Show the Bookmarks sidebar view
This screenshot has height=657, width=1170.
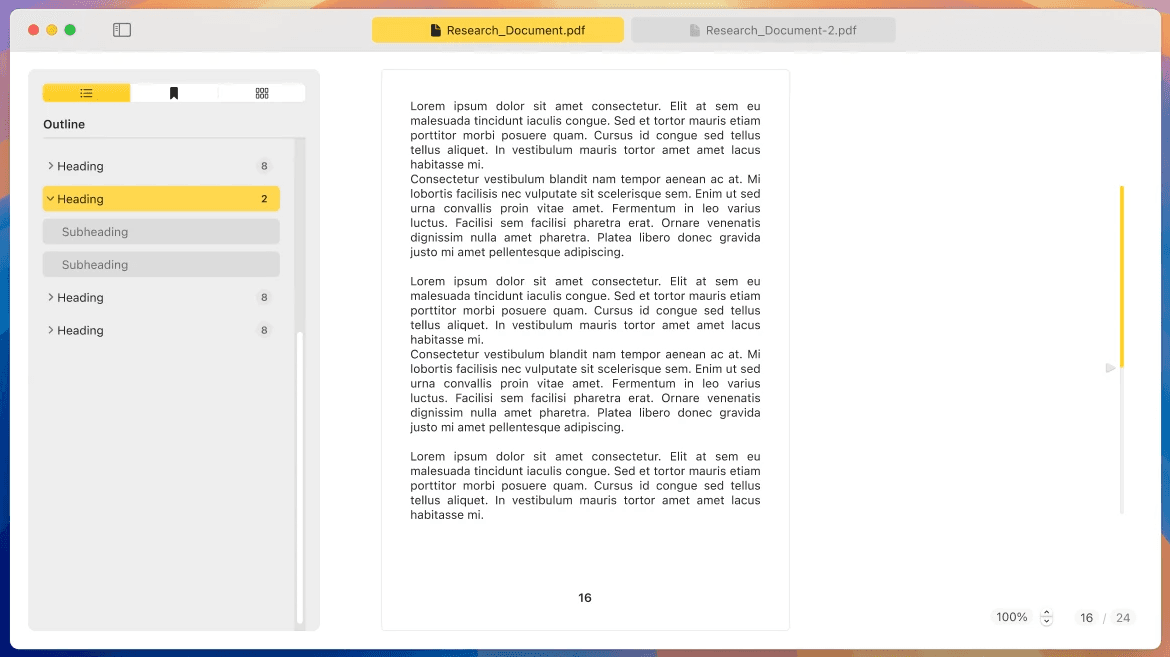(174, 93)
